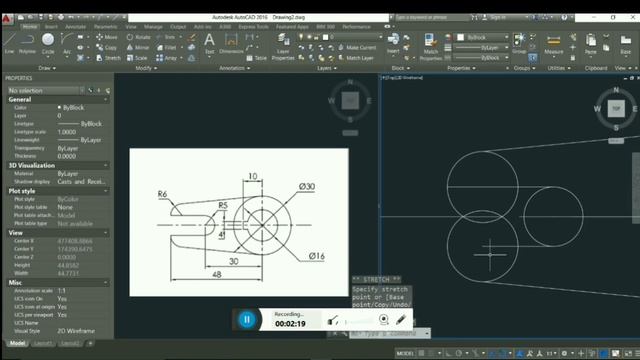
Task: Switch to the Model layout tab
Action: coord(17,343)
